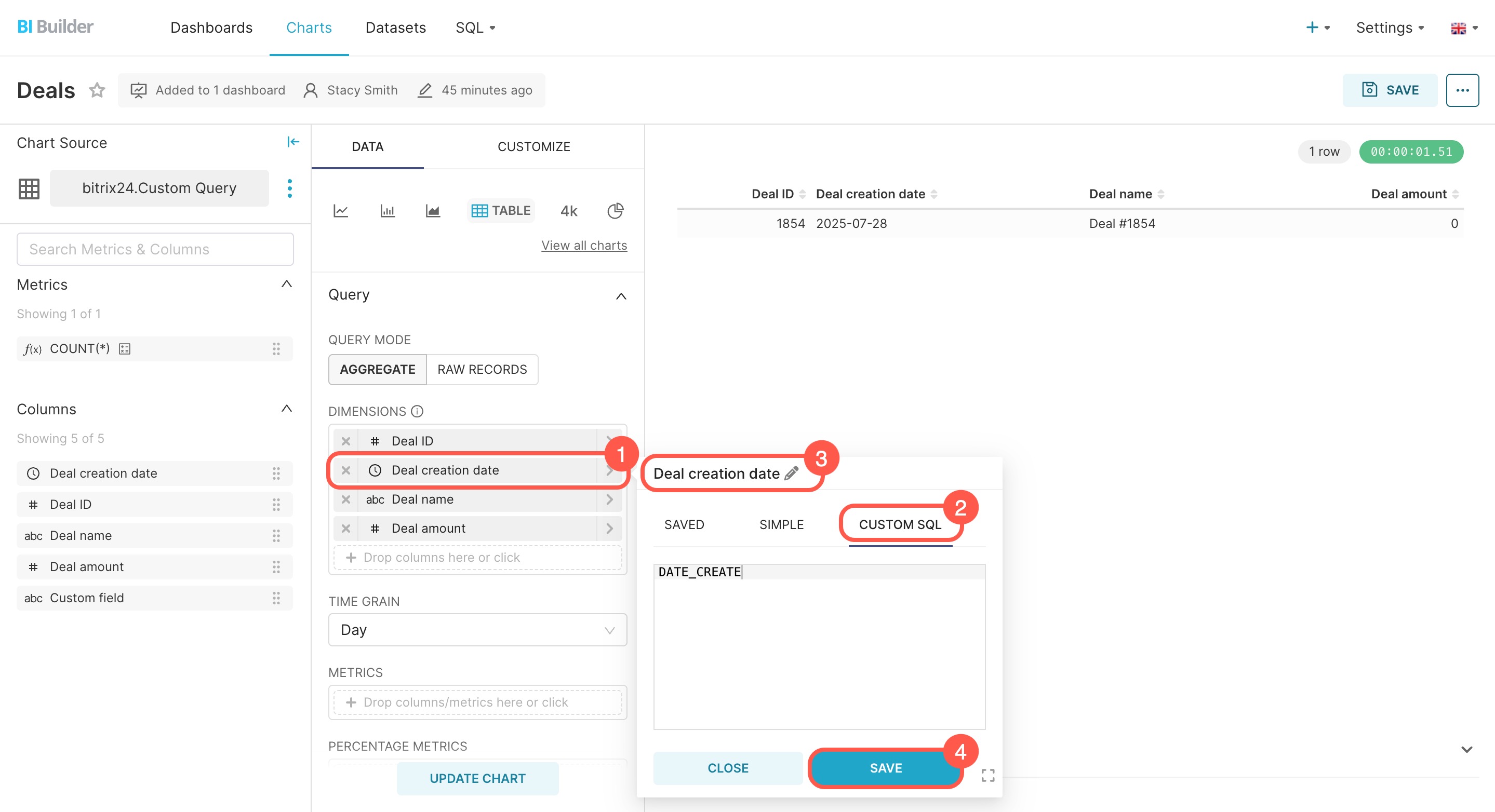Viewport: 1495px width, 812px height.
Task: Collapse the Query section
Action: pyautogui.click(x=620, y=296)
